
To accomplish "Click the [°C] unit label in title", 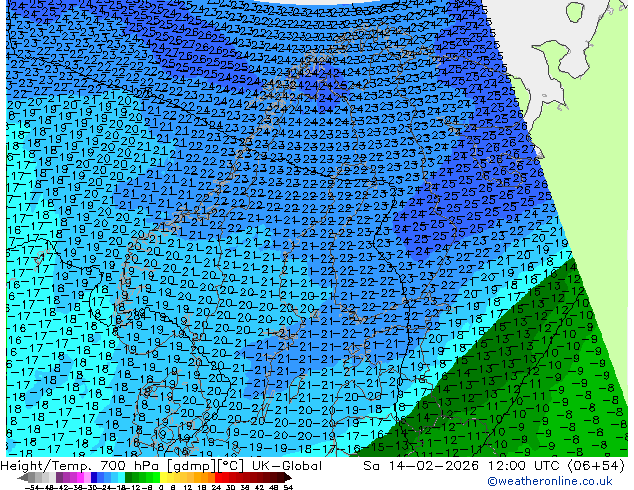I will 231,466.
